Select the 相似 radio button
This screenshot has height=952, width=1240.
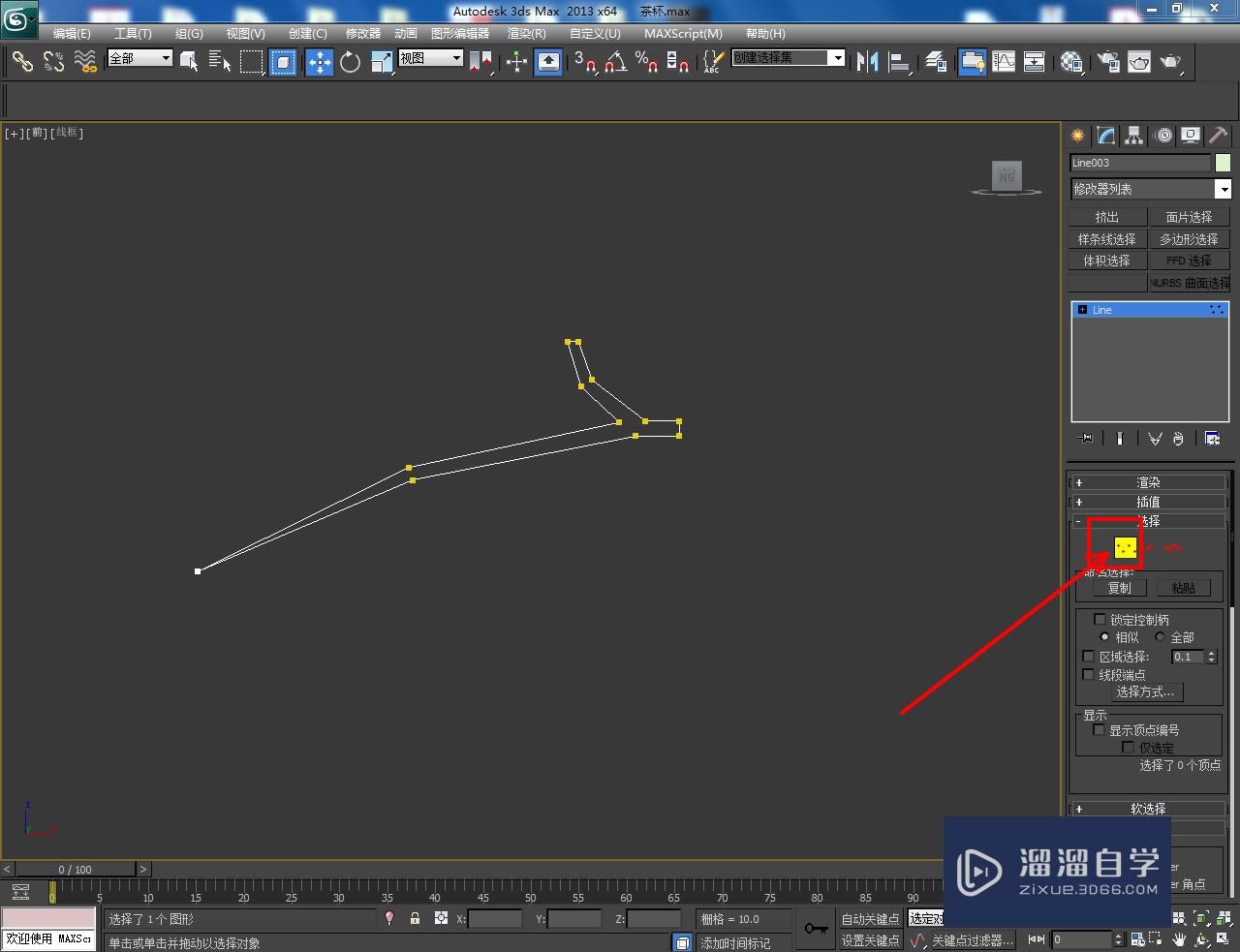click(x=1104, y=637)
